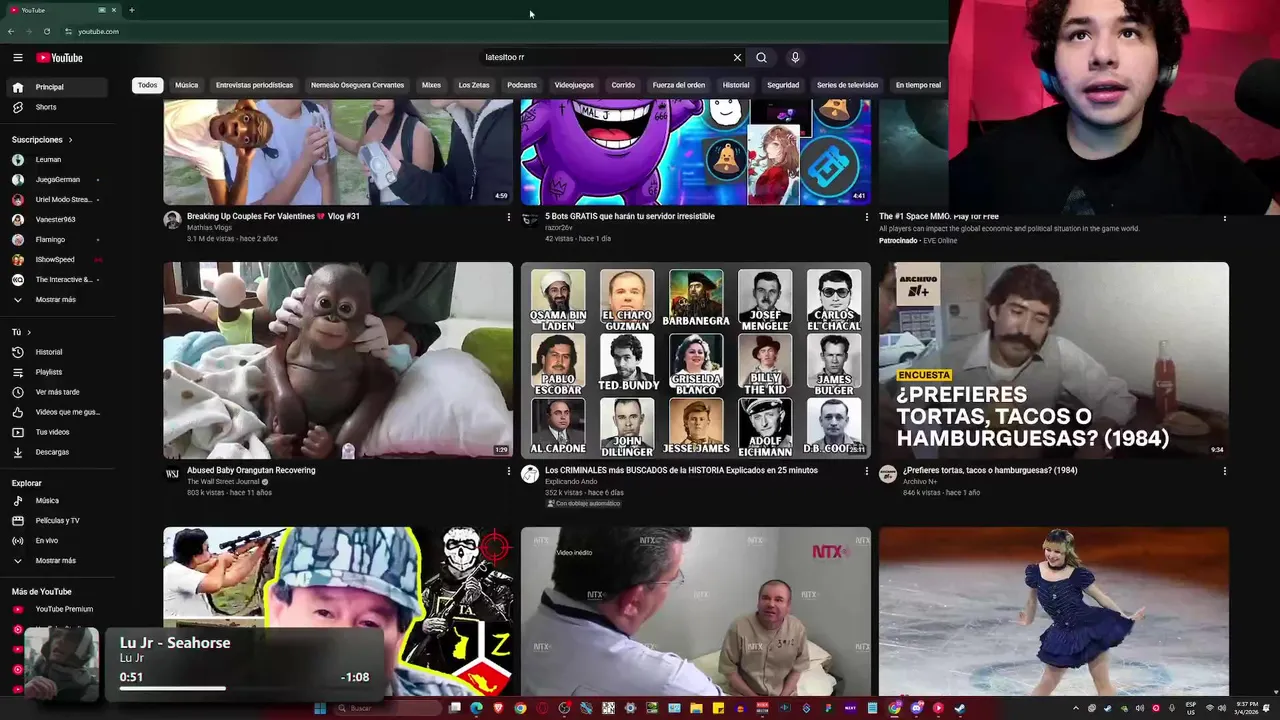Explore Música in the sidebar
The width and height of the screenshot is (1280, 720).
57,500
